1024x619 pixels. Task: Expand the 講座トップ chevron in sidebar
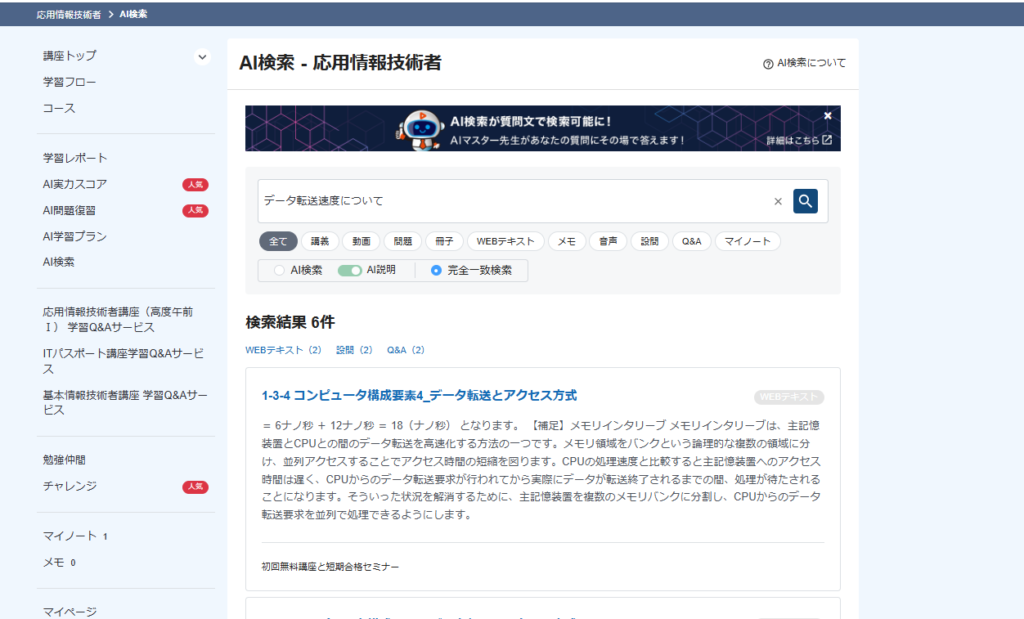[x=202, y=57]
